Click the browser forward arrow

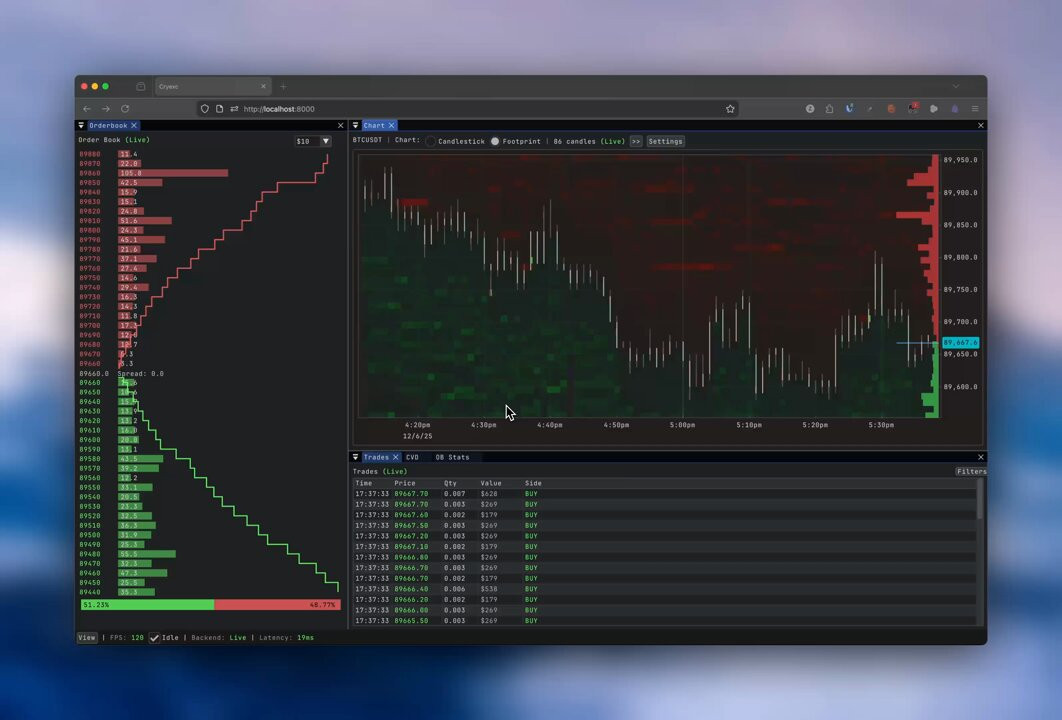click(106, 108)
